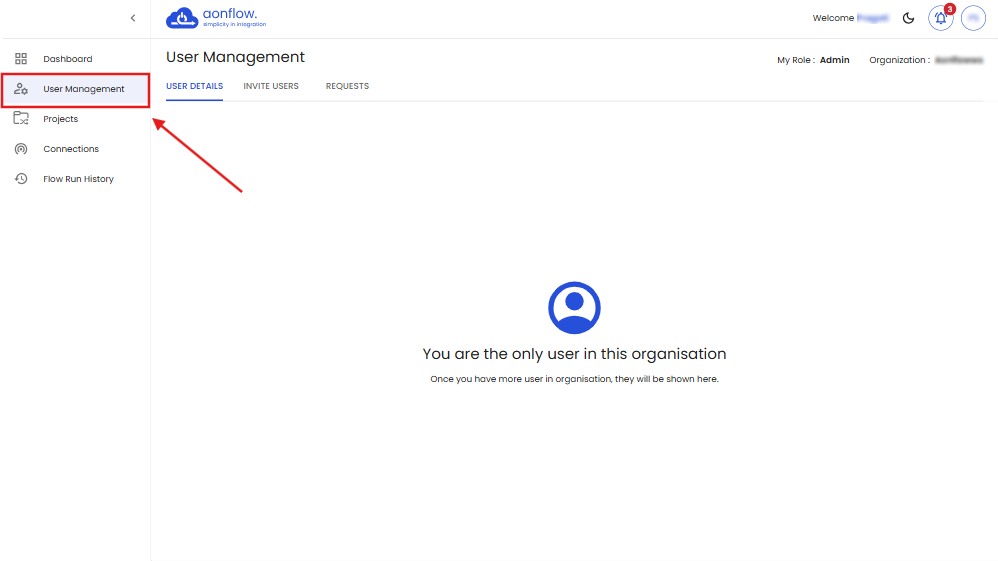Select the Connections text label in sidebar
The width and height of the screenshot is (998, 561).
click(x=71, y=149)
